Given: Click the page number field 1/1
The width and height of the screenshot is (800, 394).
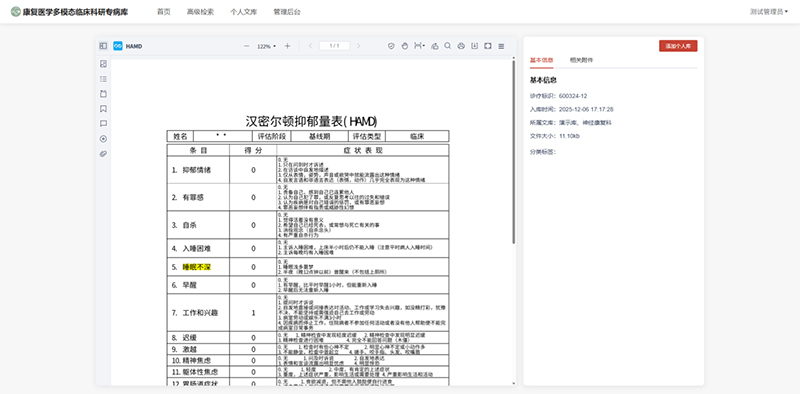Looking at the screenshot, I should pos(334,46).
